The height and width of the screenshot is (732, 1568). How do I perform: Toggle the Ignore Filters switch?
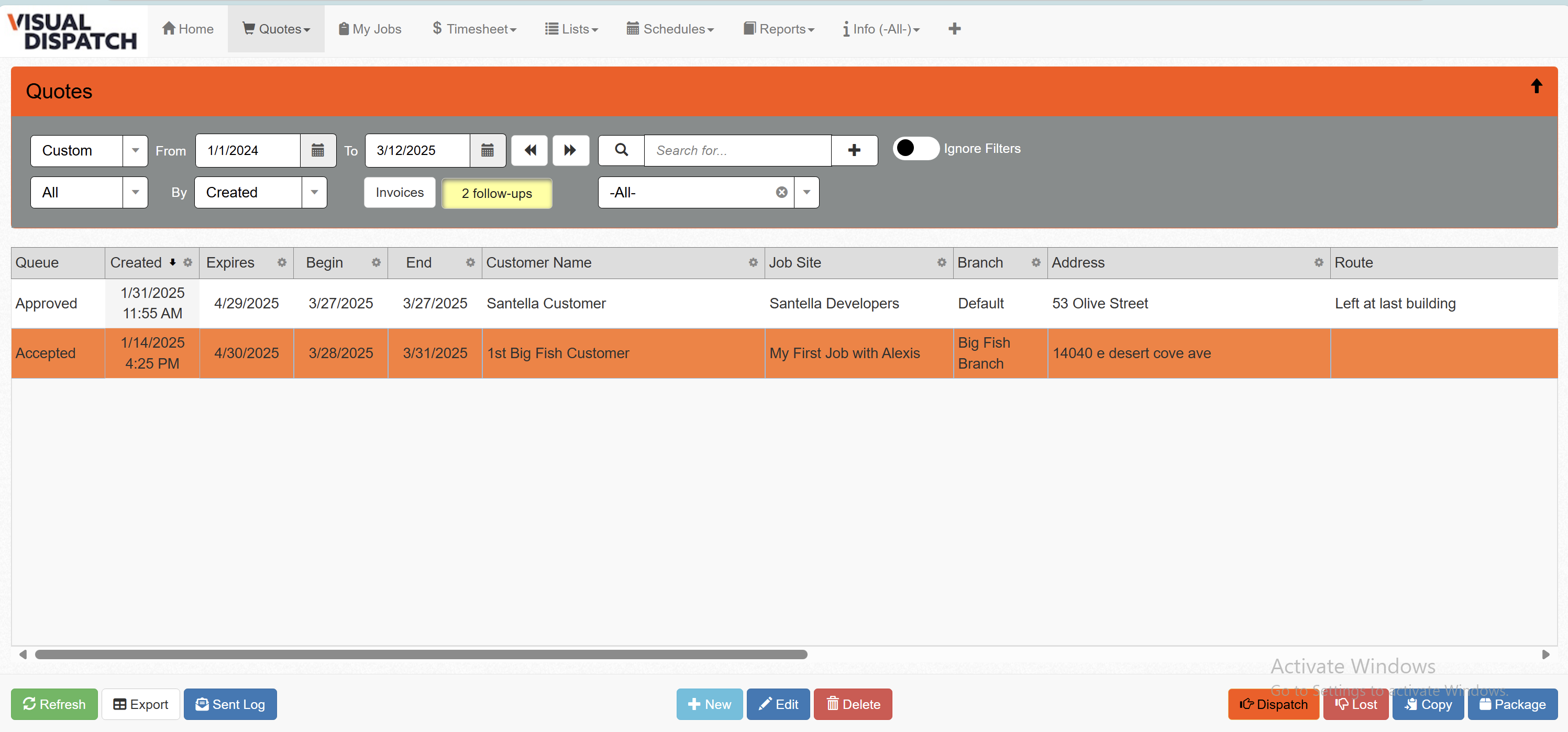pos(915,148)
